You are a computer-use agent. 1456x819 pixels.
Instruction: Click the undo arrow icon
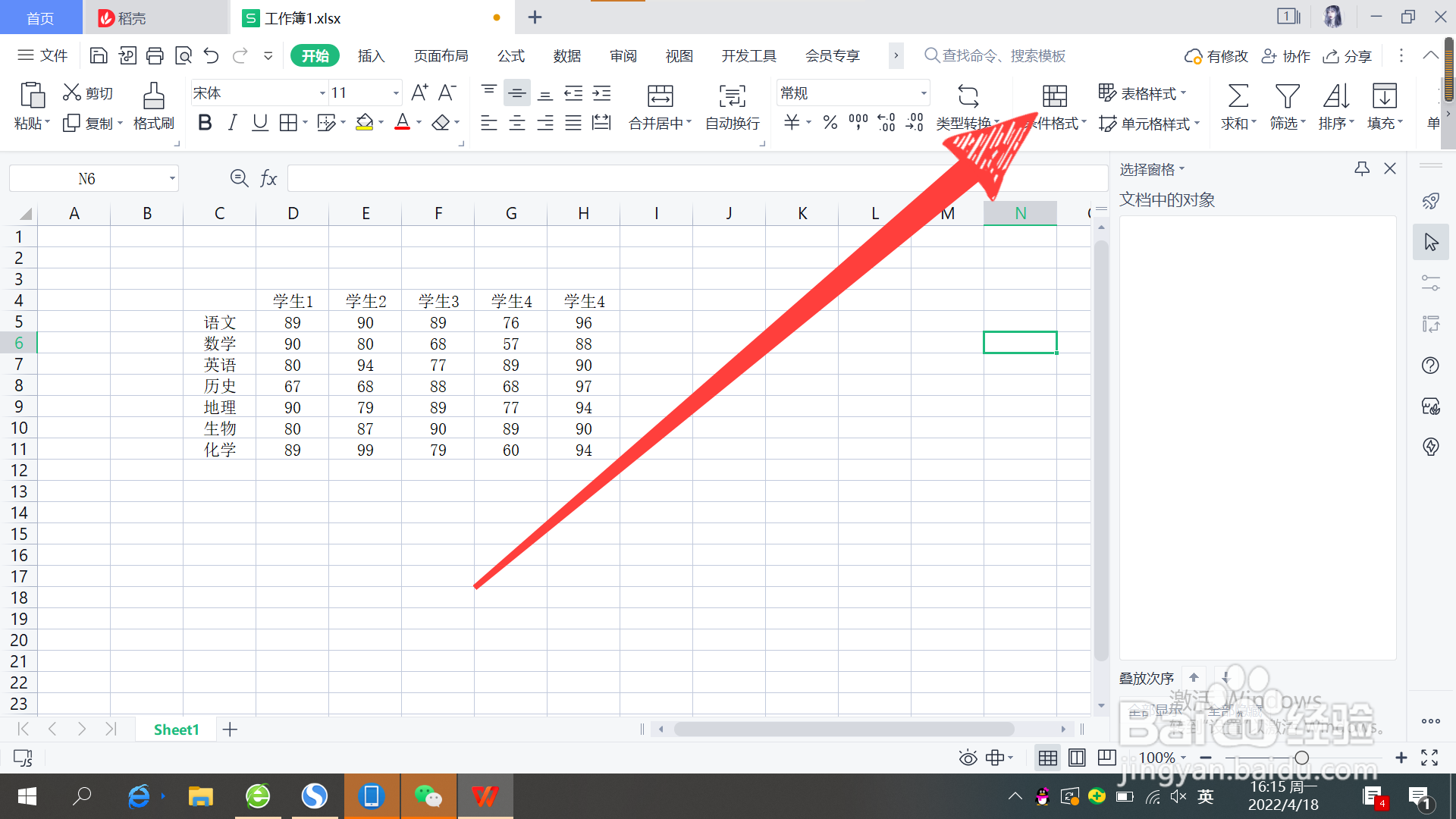[211, 55]
